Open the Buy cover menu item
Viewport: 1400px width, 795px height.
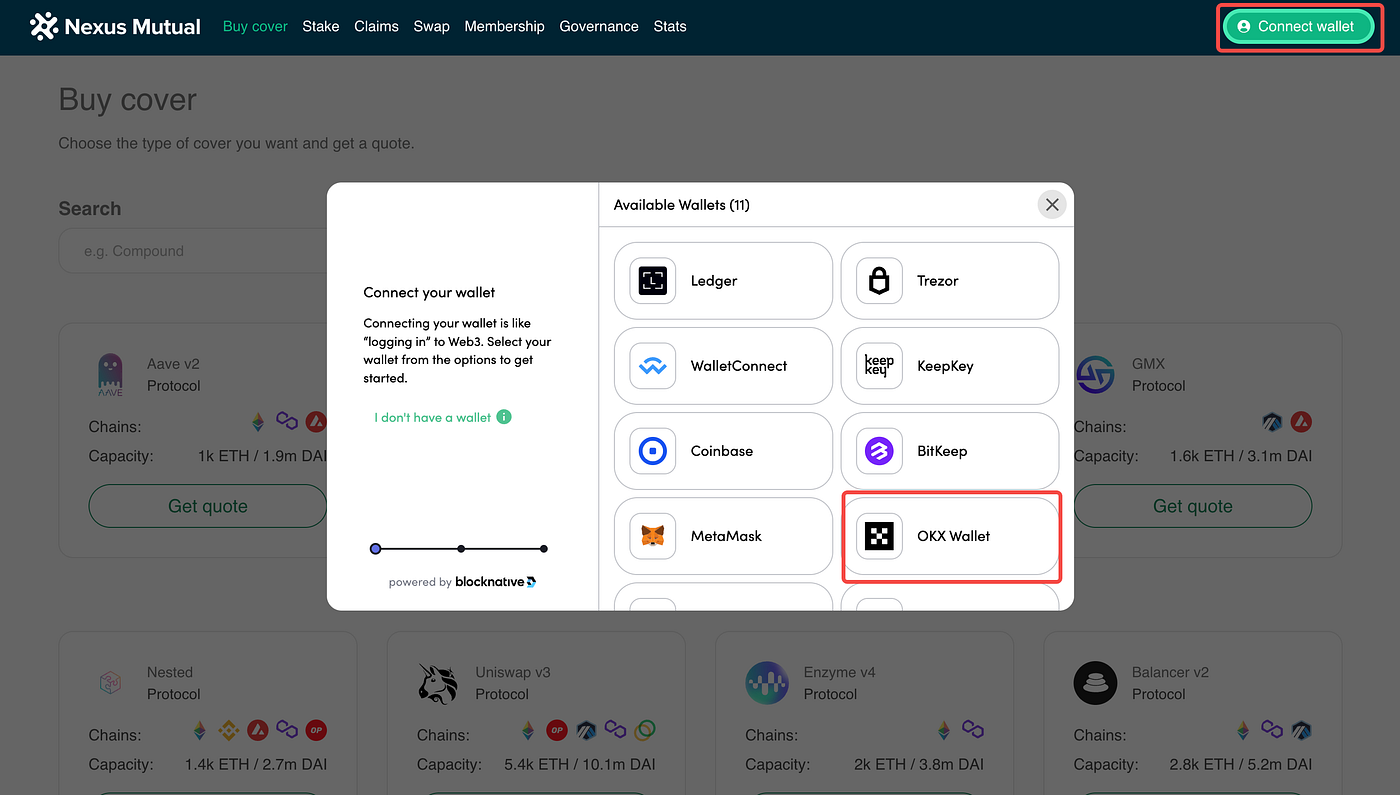[x=255, y=27]
